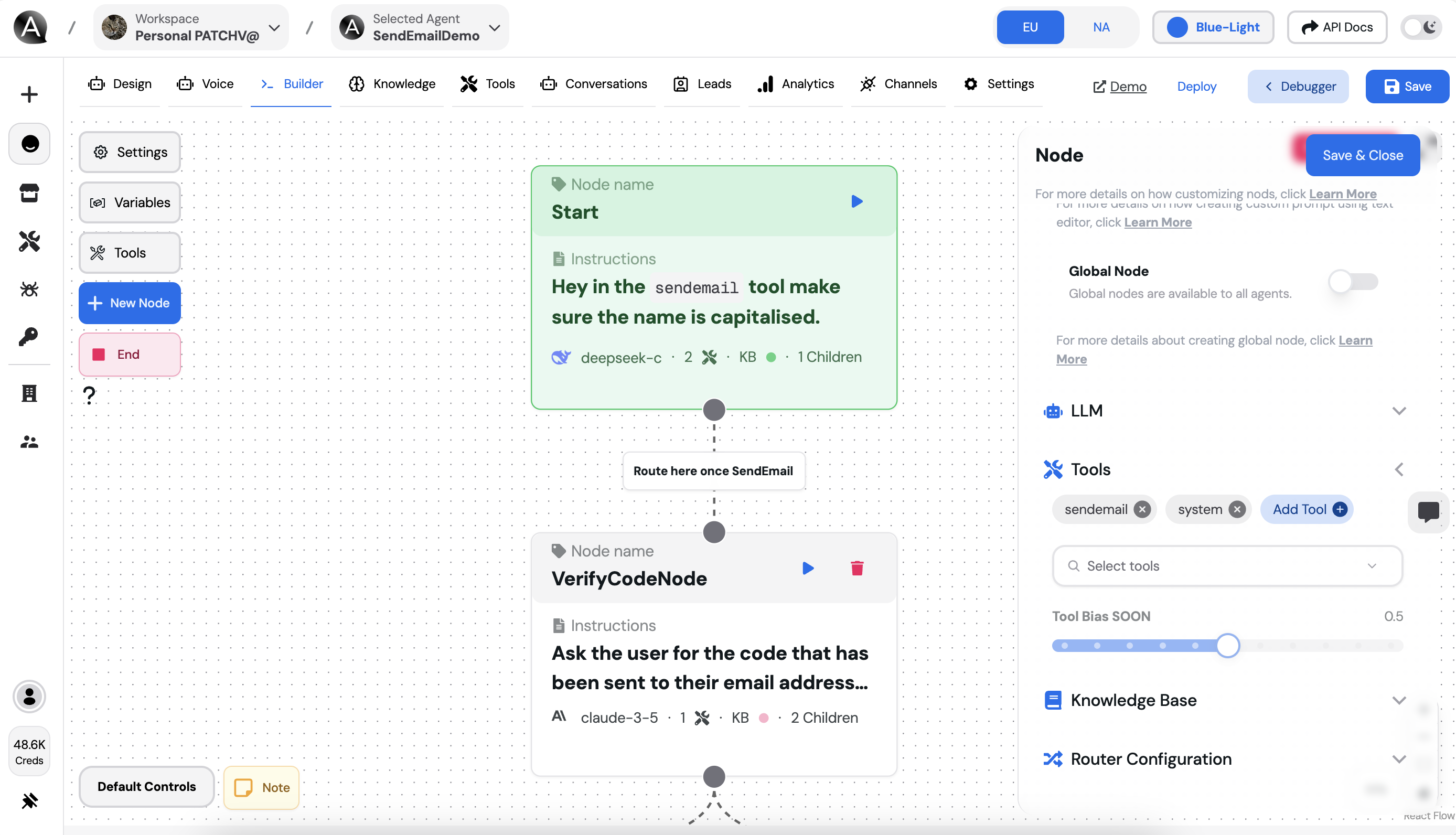Remove system tool via x icon

click(1237, 509)
